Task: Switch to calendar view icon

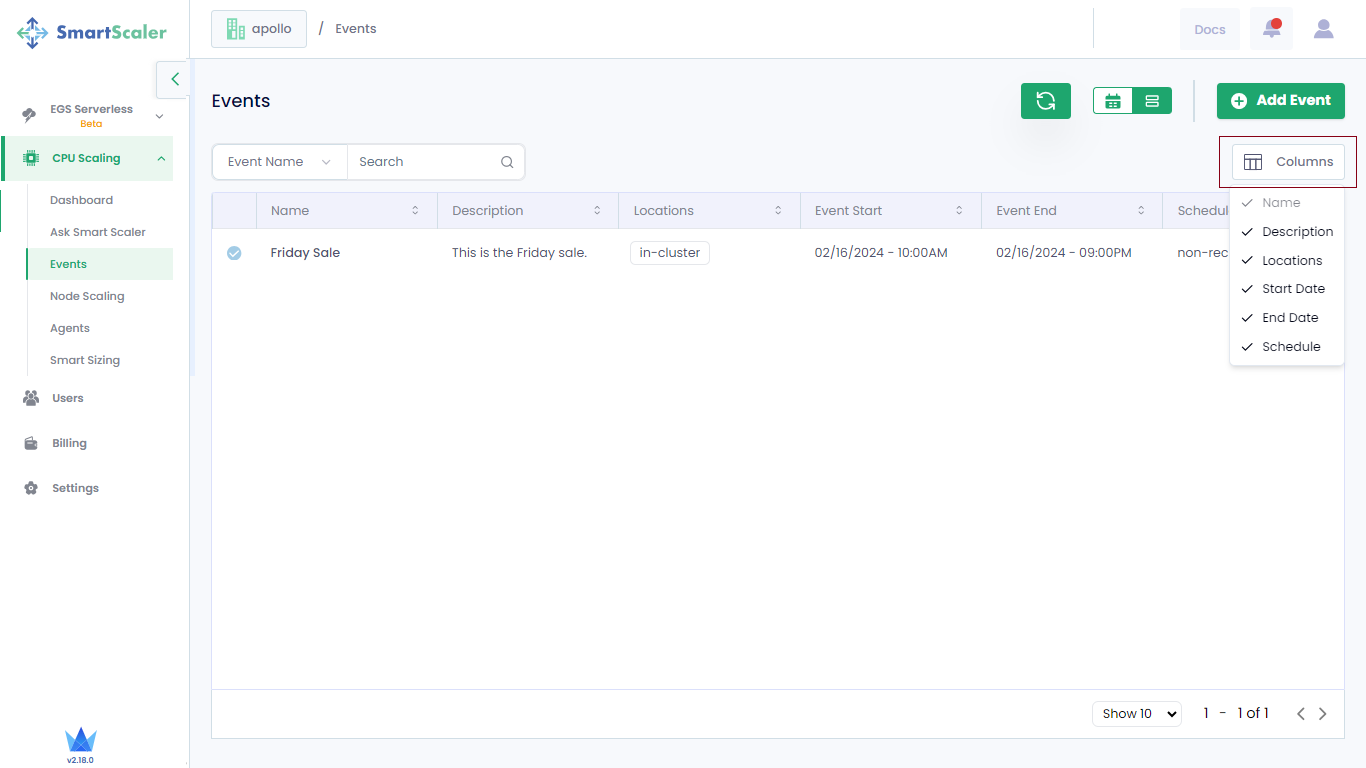Action: (1113, 101)
